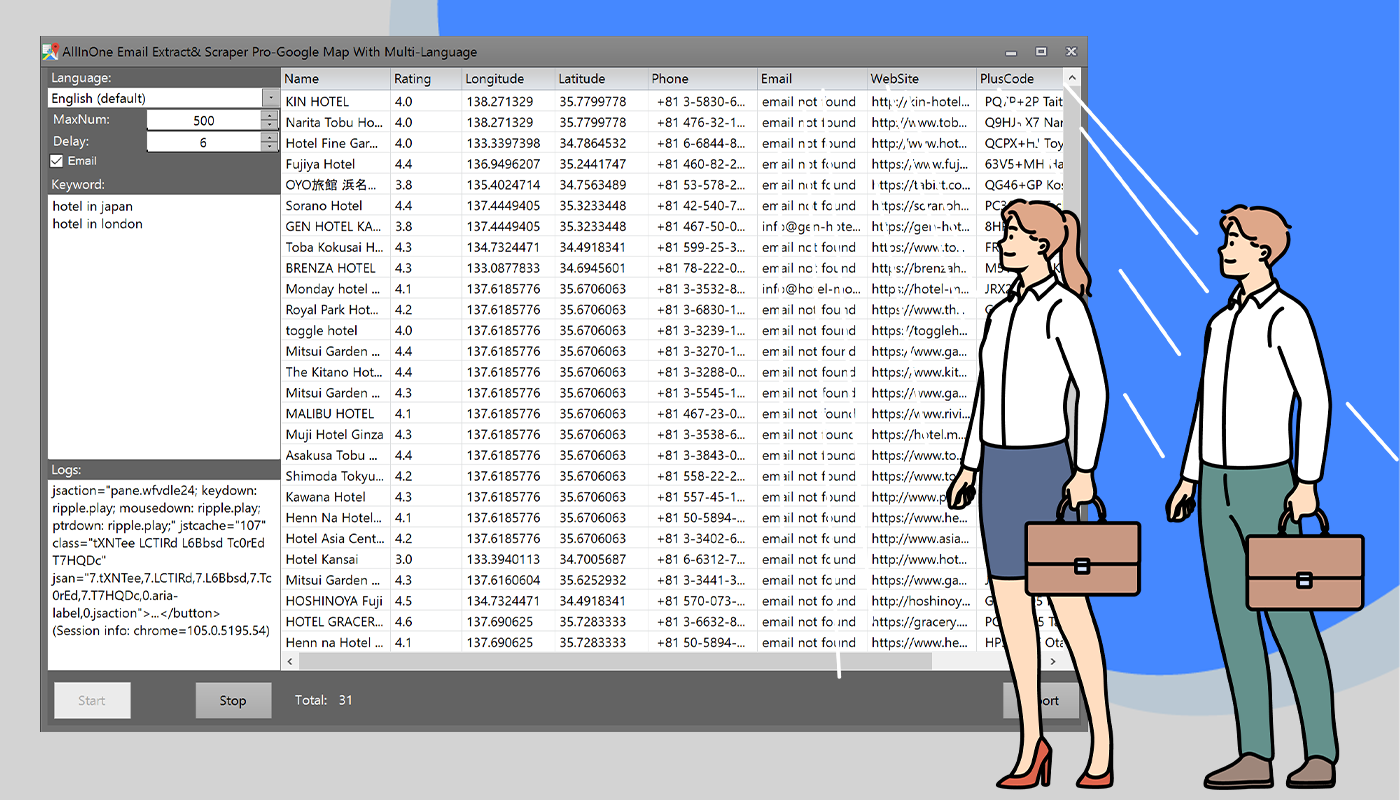Click the horizontal scrollbar thumb
The image size is (1400, 800).
click(615, 662)
